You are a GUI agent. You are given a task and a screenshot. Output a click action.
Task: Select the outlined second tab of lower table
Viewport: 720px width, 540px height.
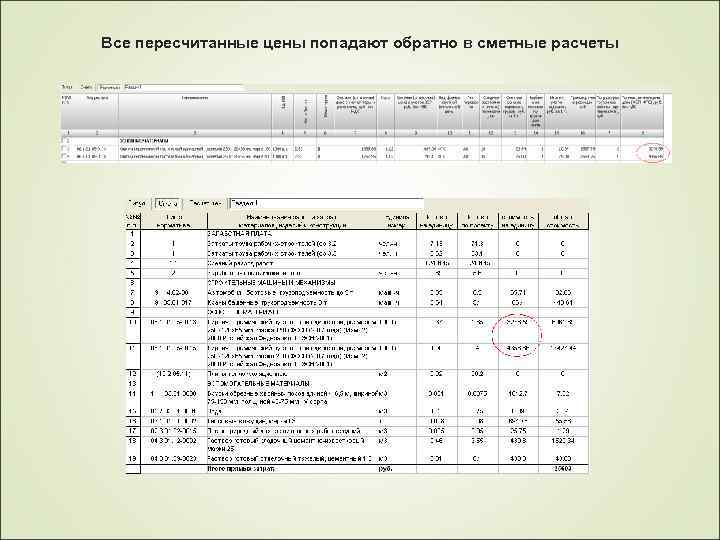(x=167, y=203)
